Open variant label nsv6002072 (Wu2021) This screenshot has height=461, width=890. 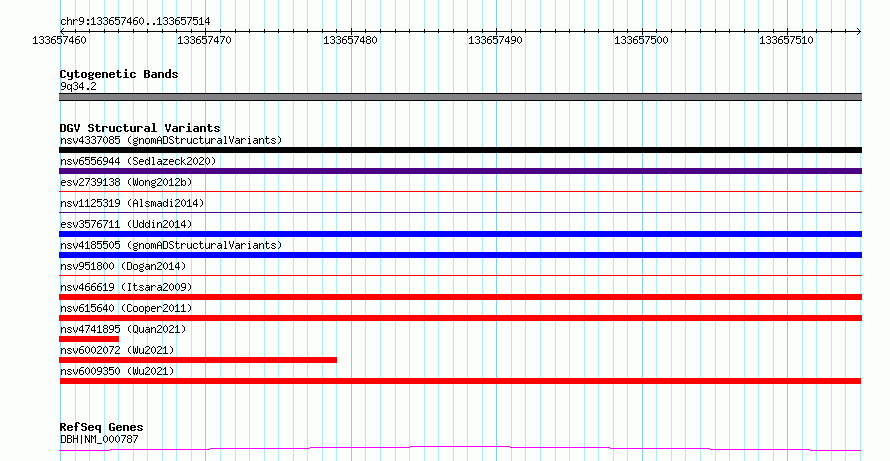coord(117,350)
